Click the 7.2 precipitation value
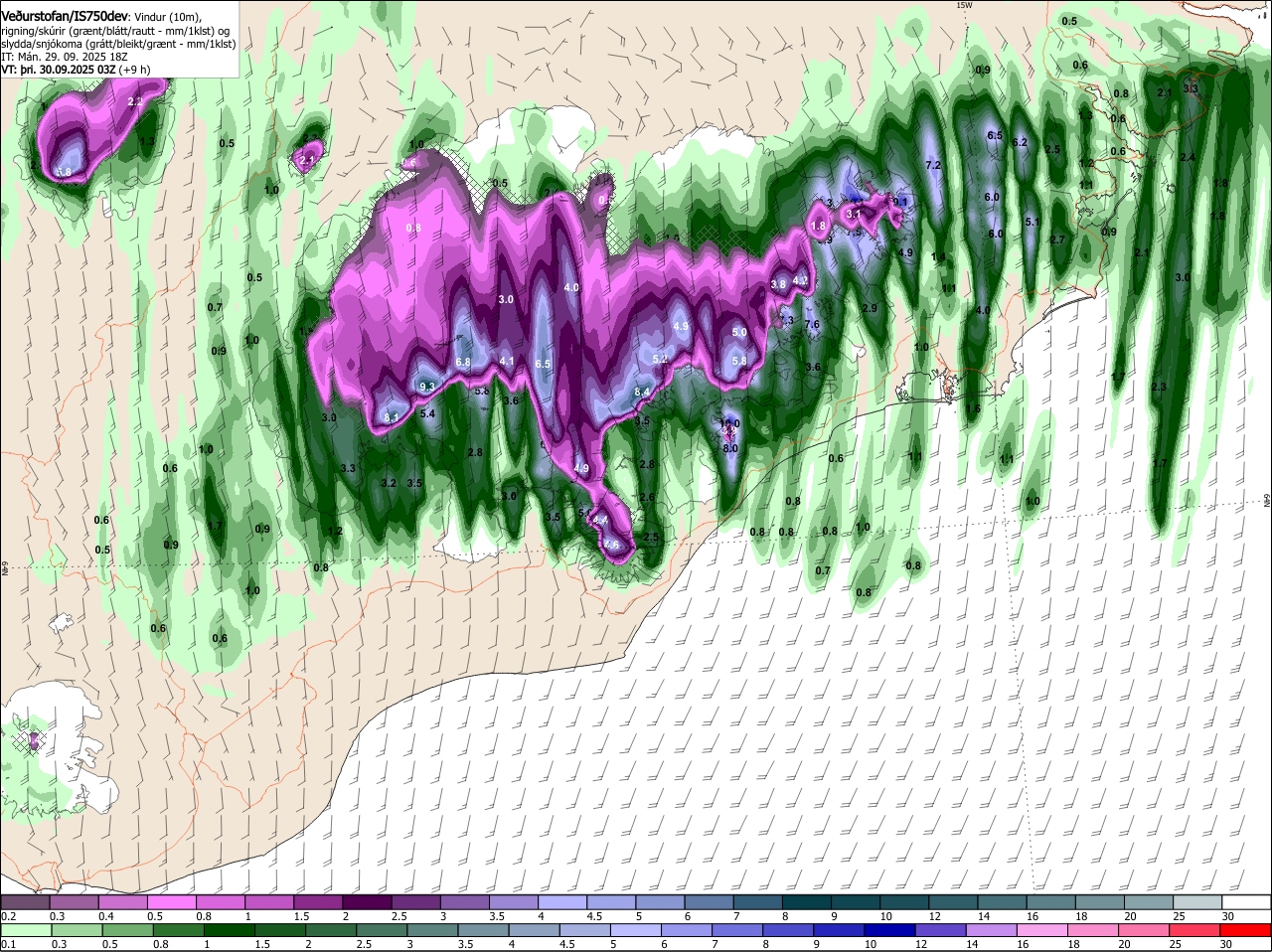Image resolution: width=1272 pixels, height=952 pixels. click(933, 165)
